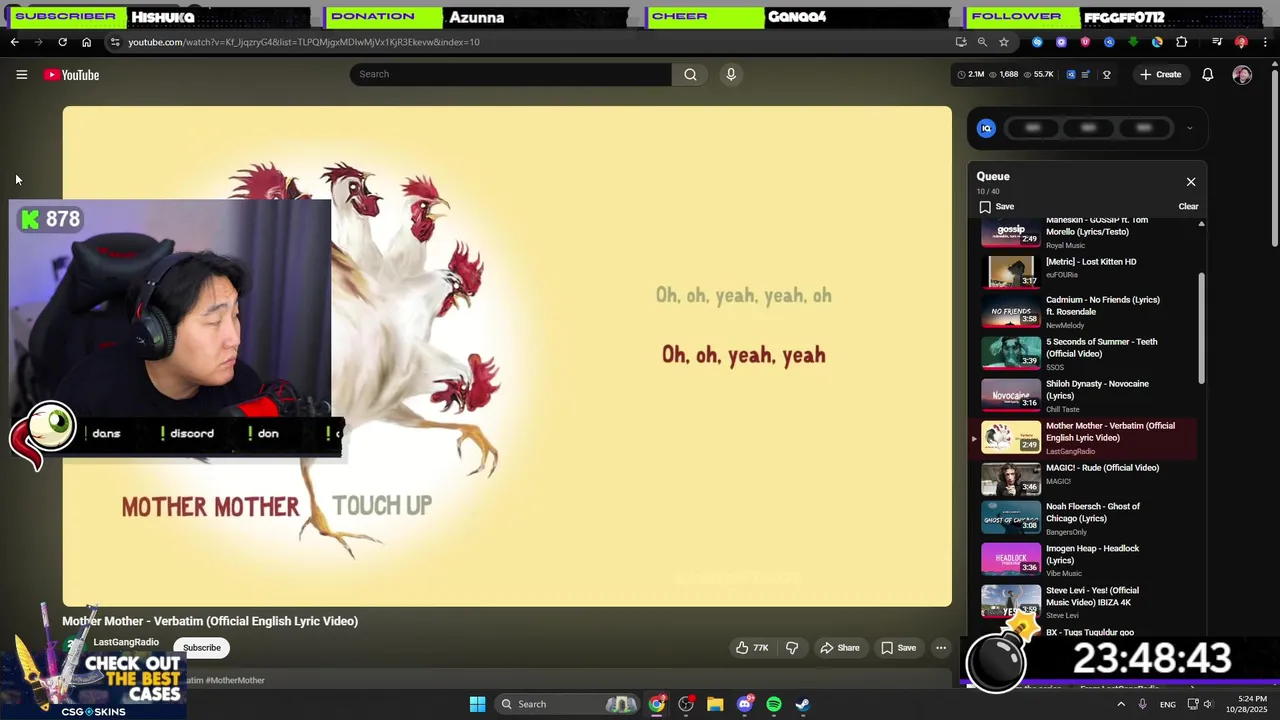Screen dimensions: 1280x720
Task: Go to YouTube home via the logo
Action: point(71,75)
